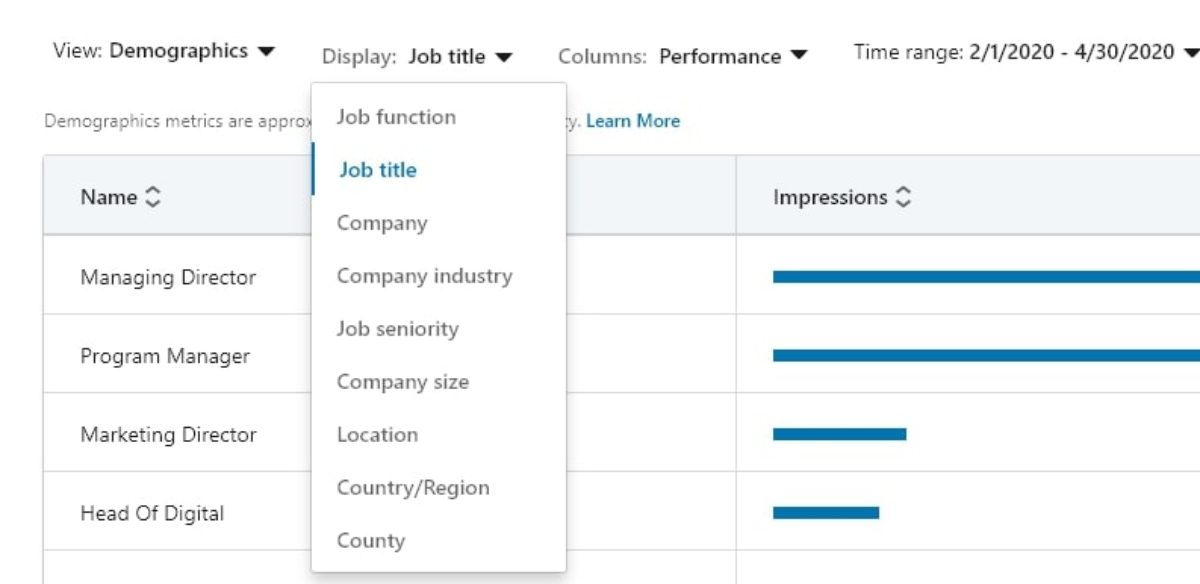
Task: Select Job function from the list
Action: [396, 117]
